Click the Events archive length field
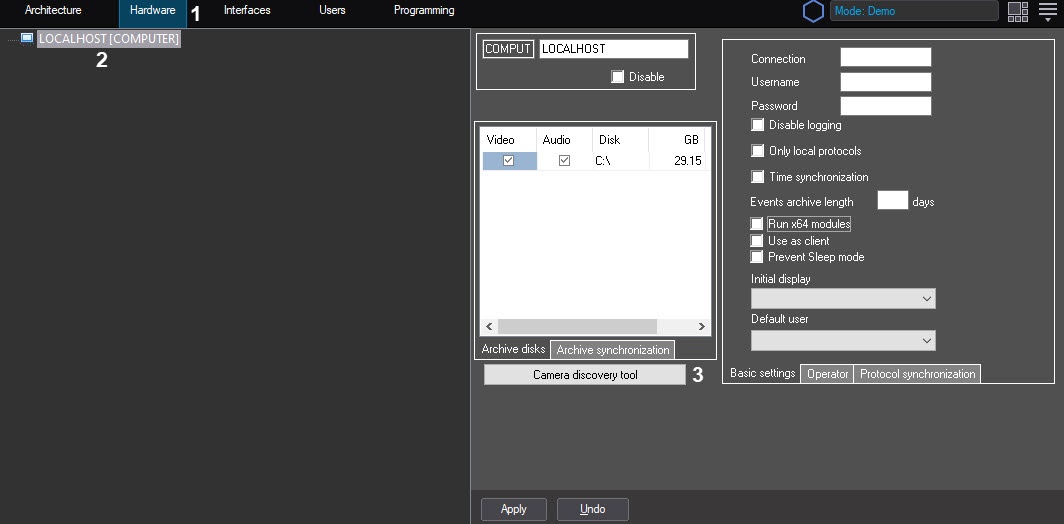This screenshot has width=1064, height=524. point(892,201)
